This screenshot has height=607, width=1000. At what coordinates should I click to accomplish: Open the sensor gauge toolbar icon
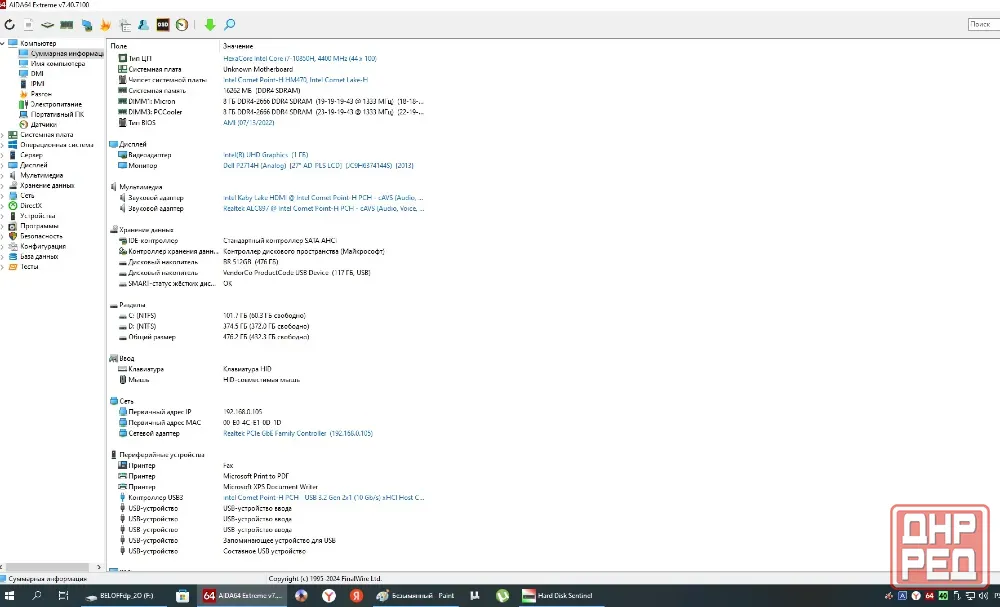(182, 25)
